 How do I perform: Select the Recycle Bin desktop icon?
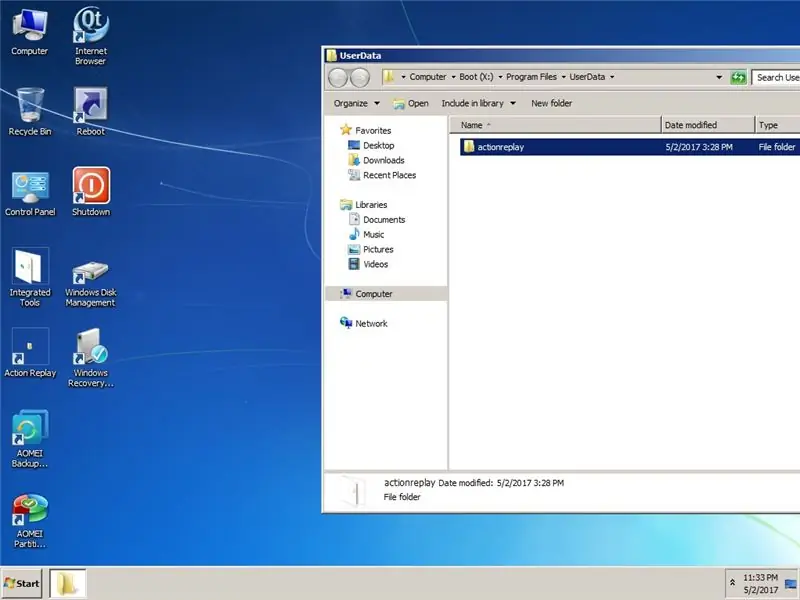tap(30, 112)
